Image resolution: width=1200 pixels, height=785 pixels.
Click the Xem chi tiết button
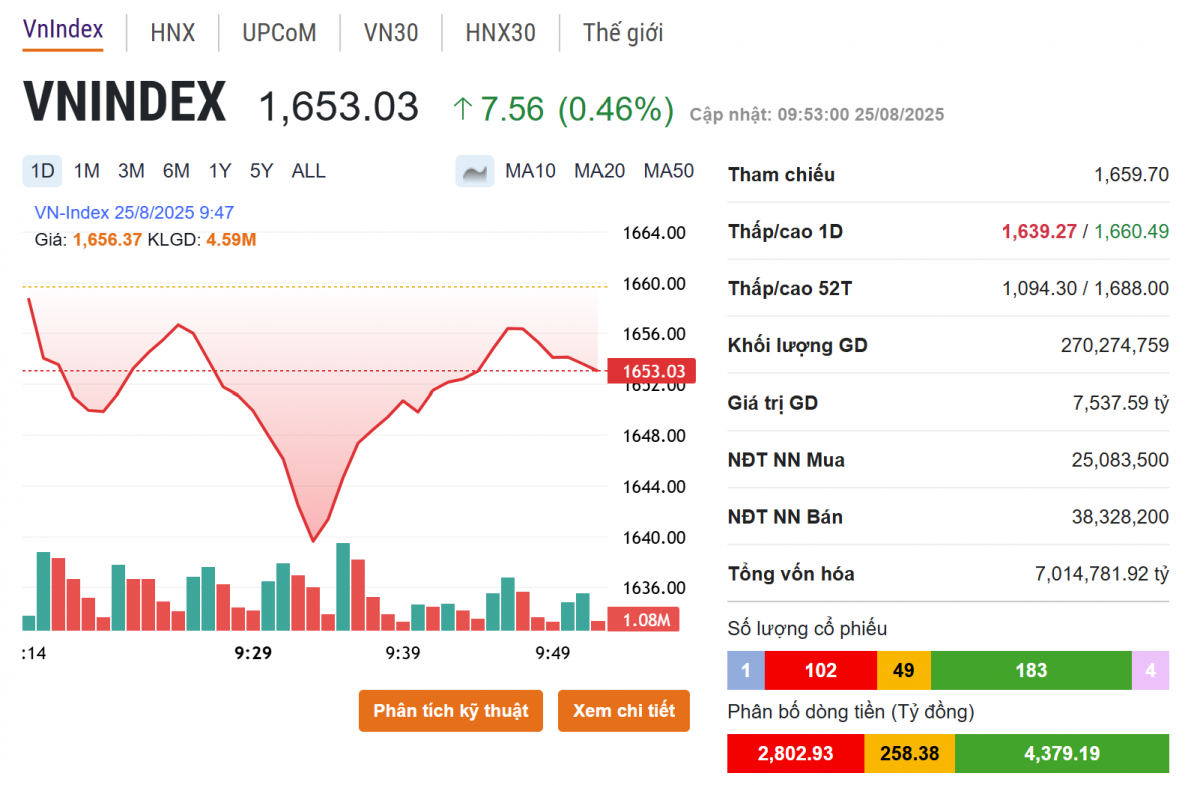[624, 711]
